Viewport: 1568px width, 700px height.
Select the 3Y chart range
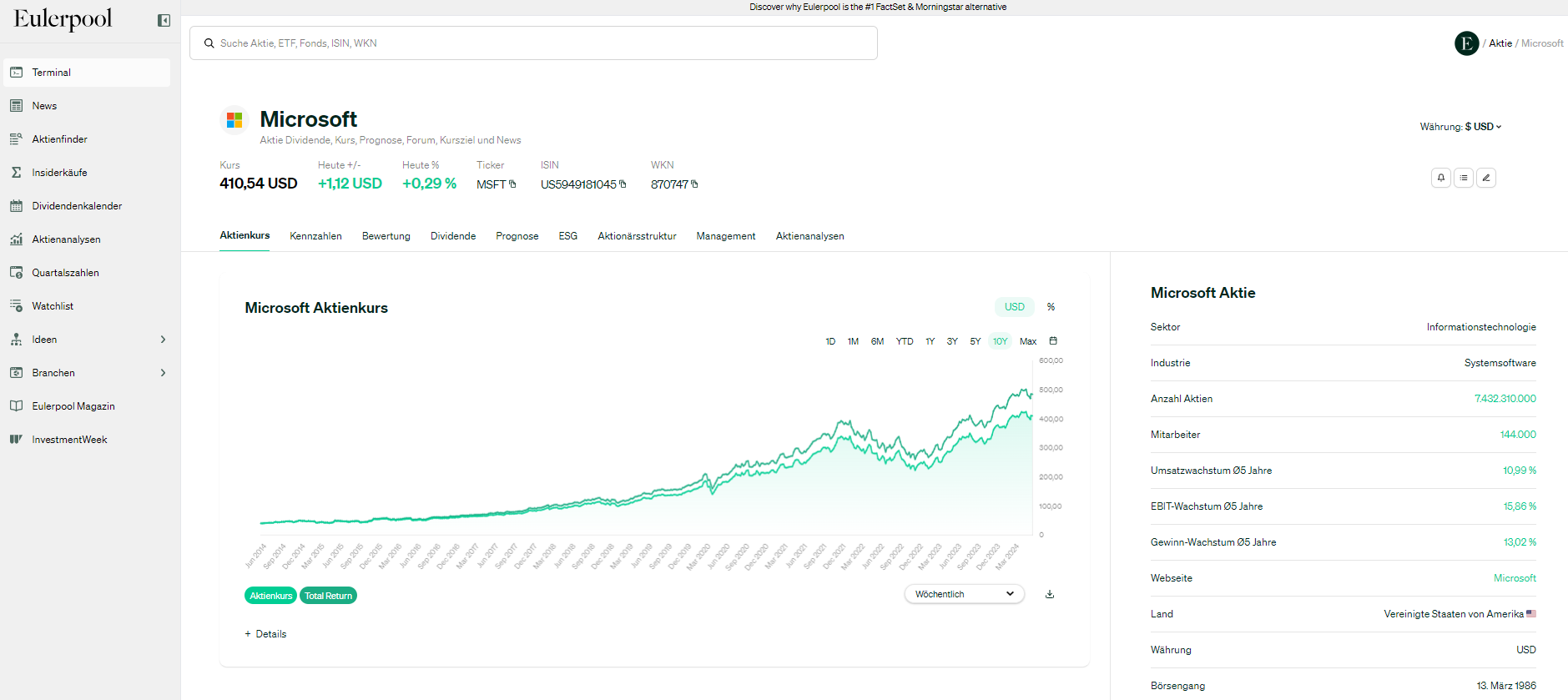[x=952, y=341]
